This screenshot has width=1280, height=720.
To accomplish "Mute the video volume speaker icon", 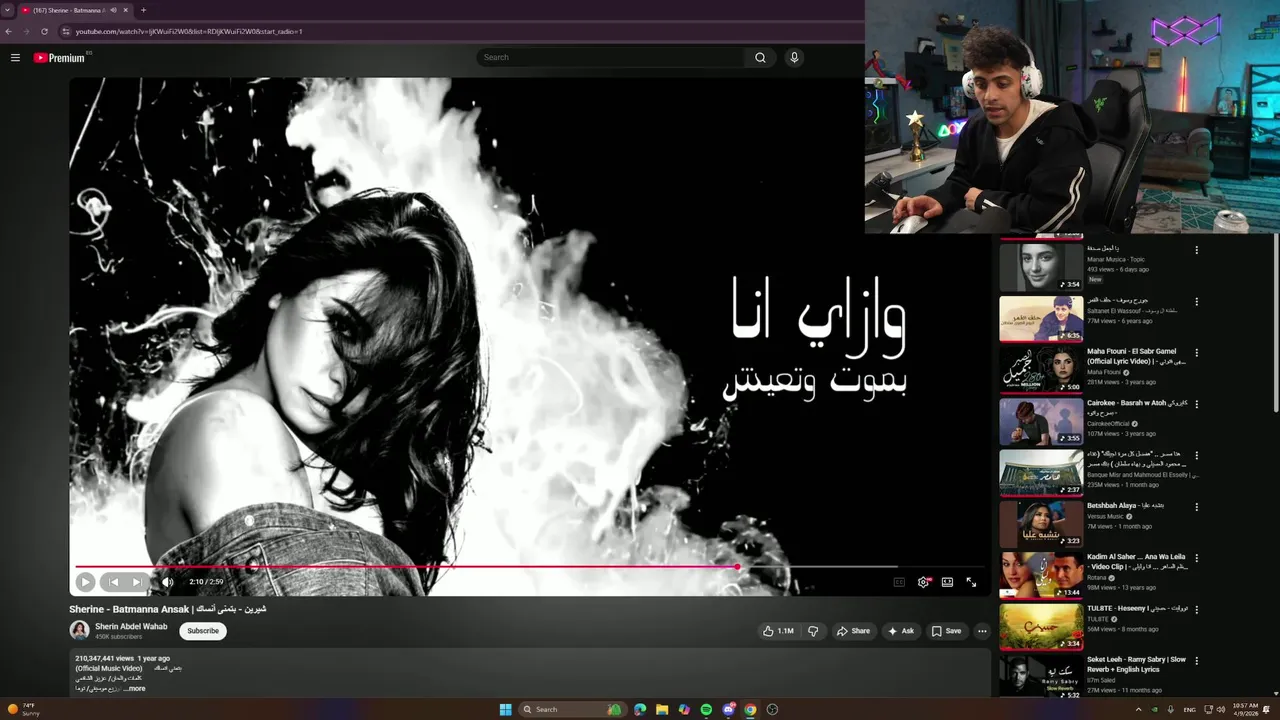I will [167, 582].
